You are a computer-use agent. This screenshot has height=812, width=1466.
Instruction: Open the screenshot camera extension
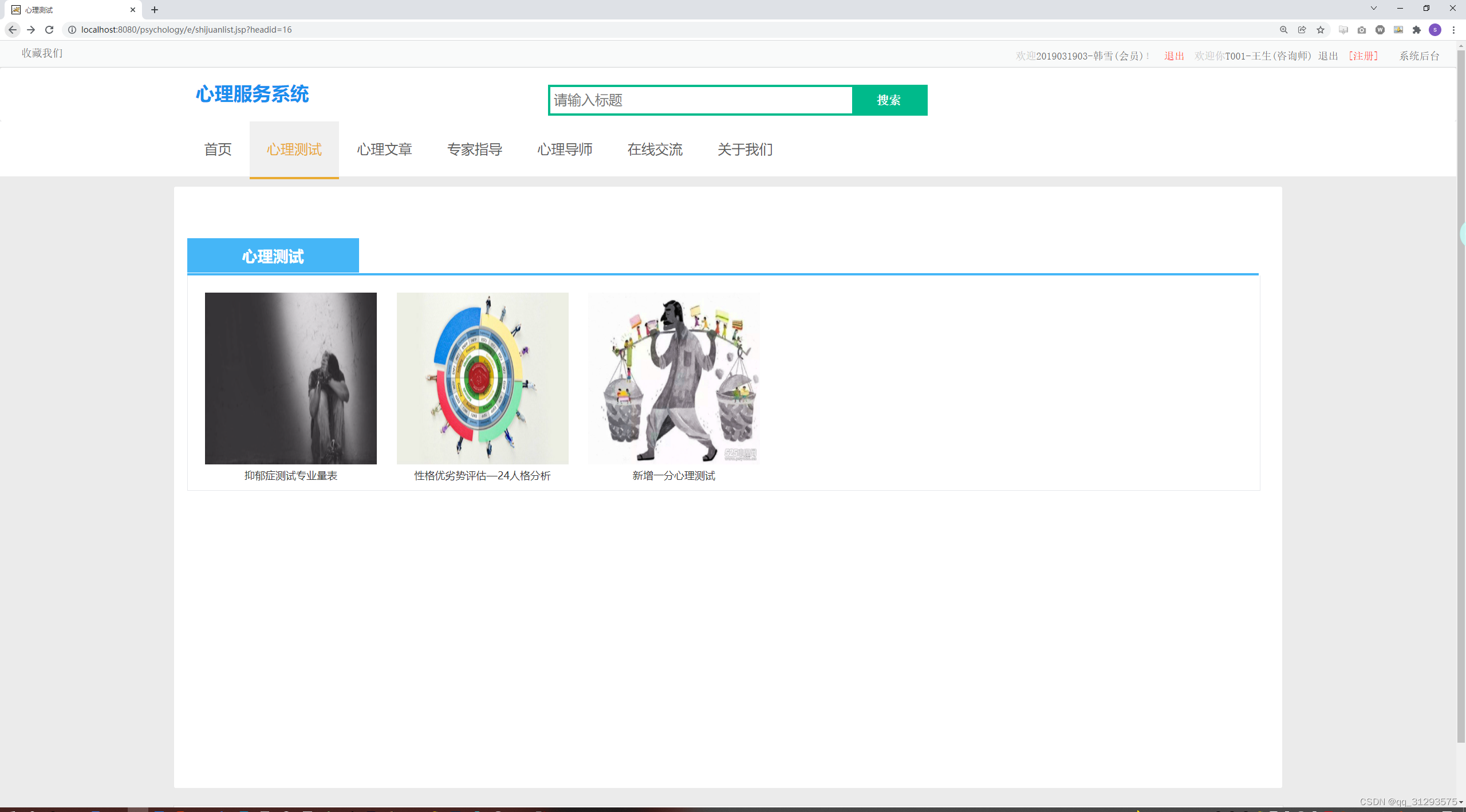coord(1362,30)
